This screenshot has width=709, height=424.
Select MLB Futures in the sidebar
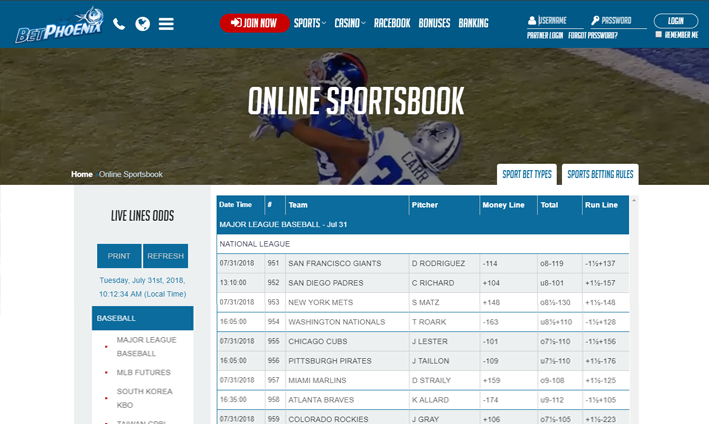tap(143, 372)
